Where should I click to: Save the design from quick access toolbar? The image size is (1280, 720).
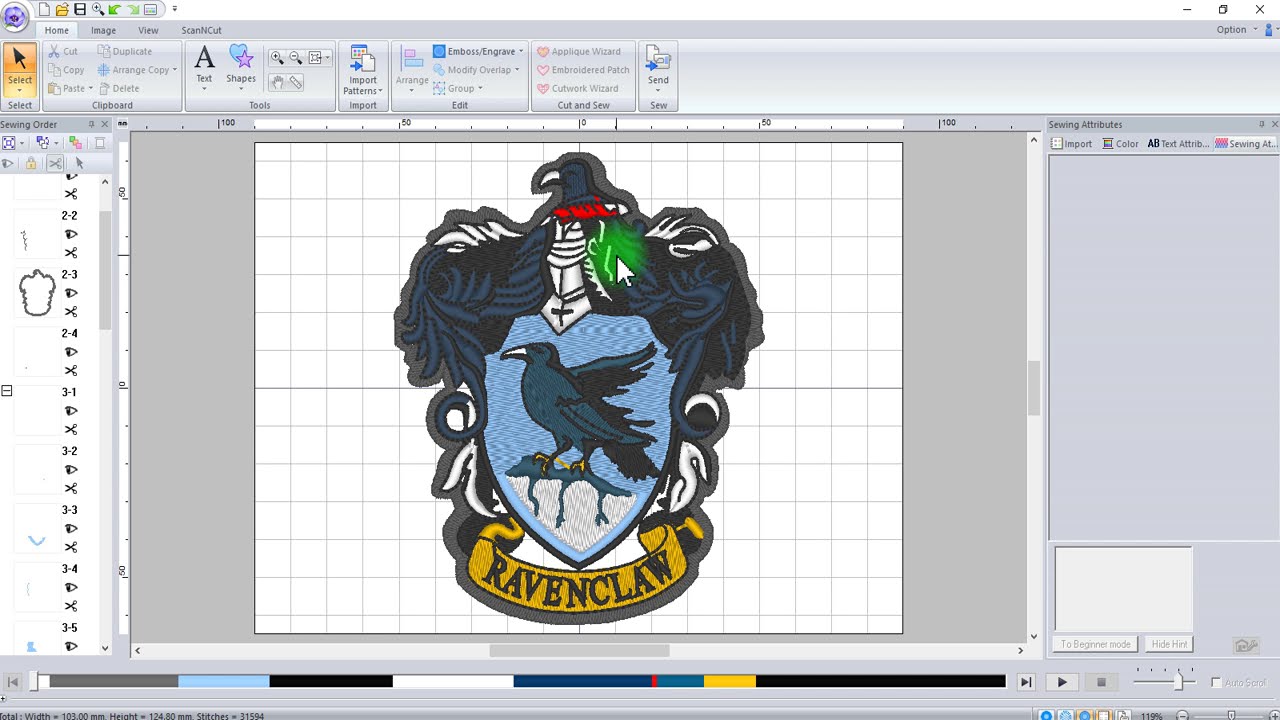coord(80,9)
